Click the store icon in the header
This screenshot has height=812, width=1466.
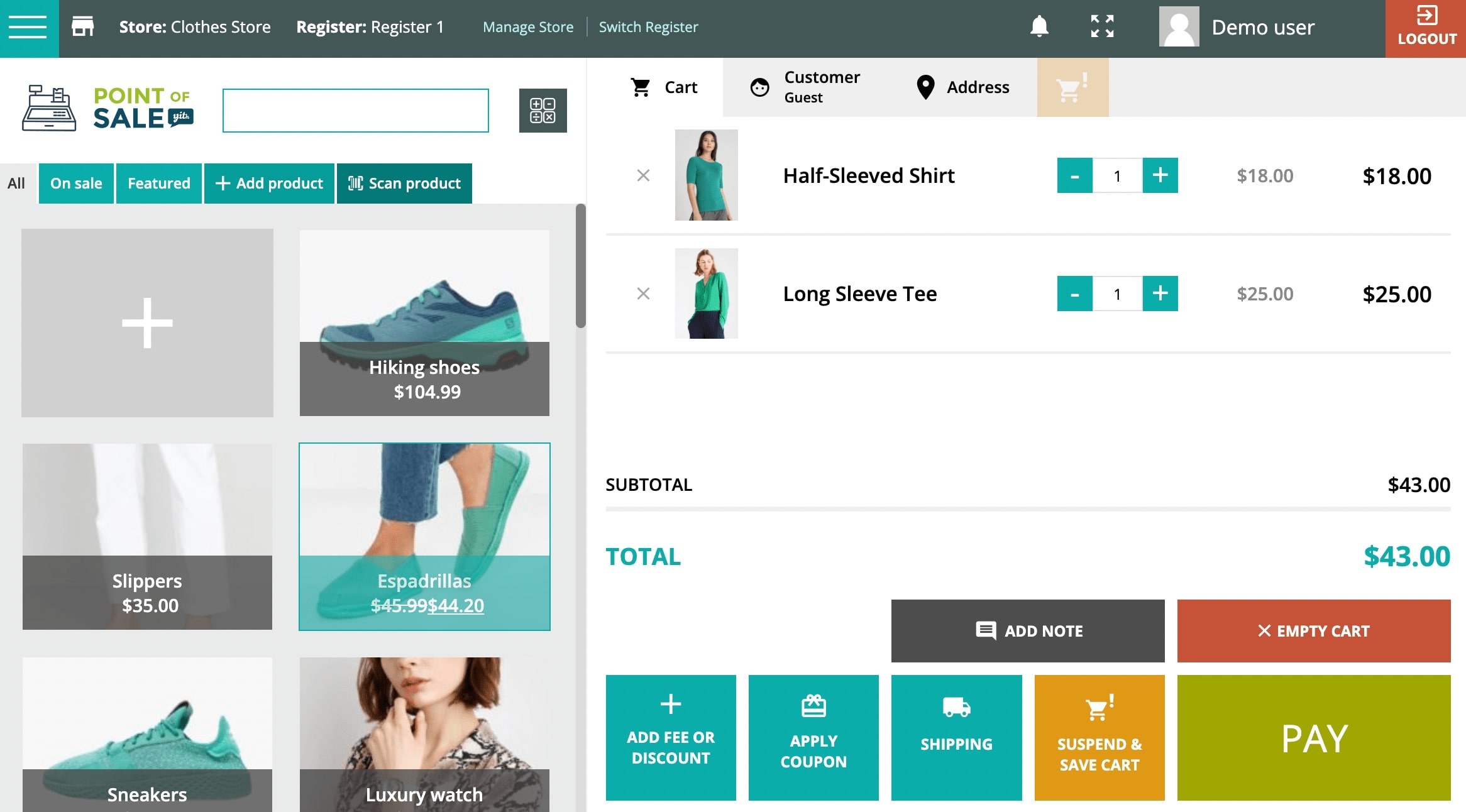82,27
